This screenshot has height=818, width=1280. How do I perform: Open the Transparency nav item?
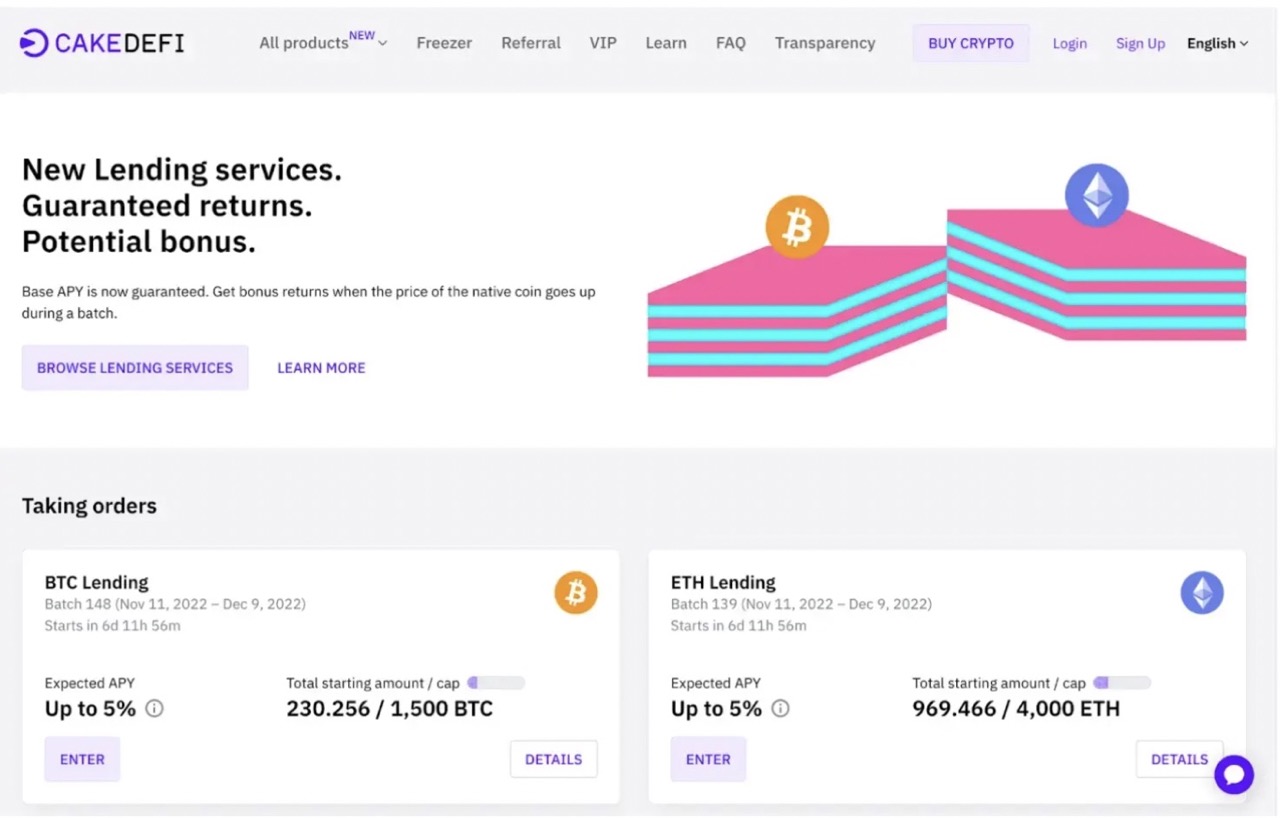[825, 43]
